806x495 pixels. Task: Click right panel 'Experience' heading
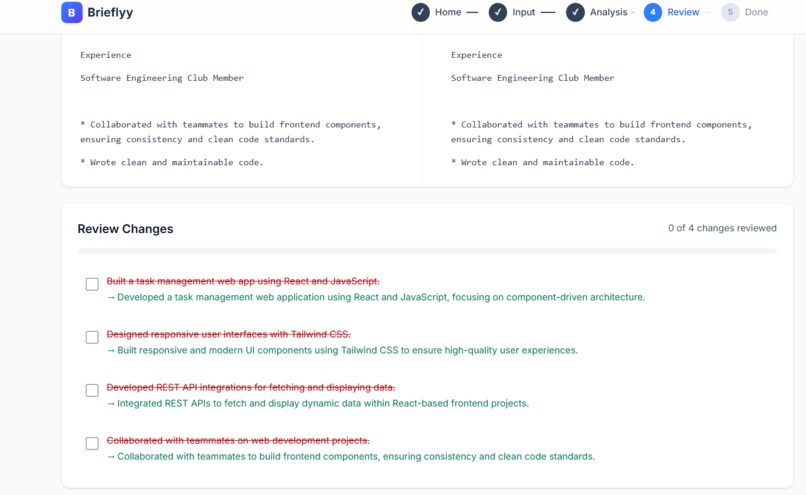pos(477,55)
